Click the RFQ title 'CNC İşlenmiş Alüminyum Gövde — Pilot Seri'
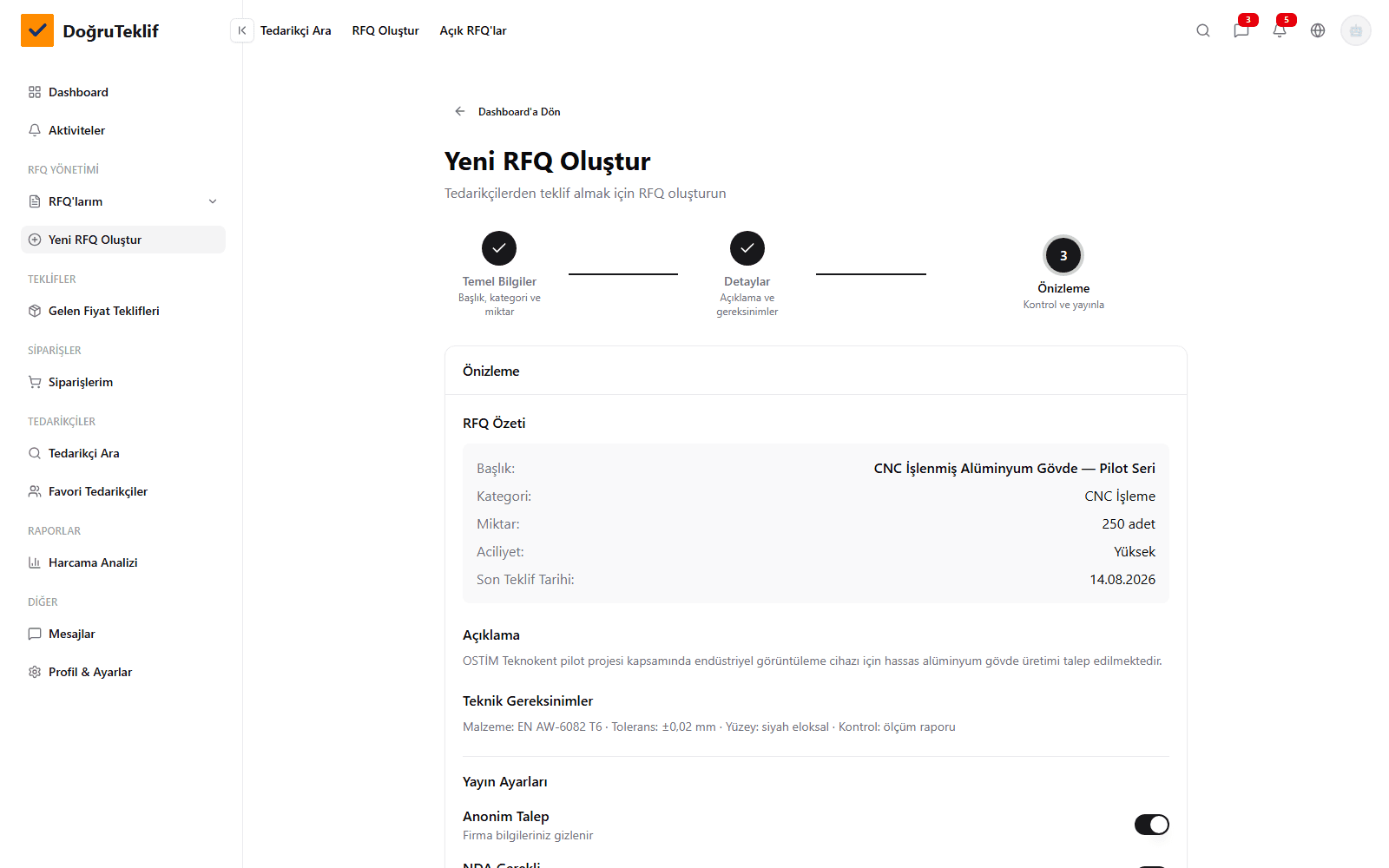The width and height of the screenshot is (1389, 868). pos(1015,468)
